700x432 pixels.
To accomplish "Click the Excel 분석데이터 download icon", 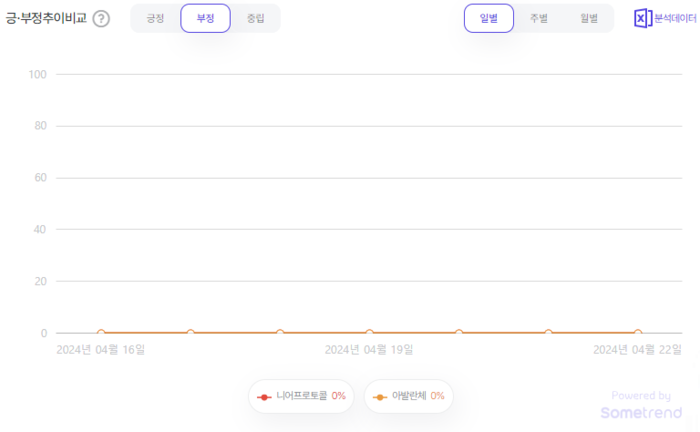I will [643, 18].
